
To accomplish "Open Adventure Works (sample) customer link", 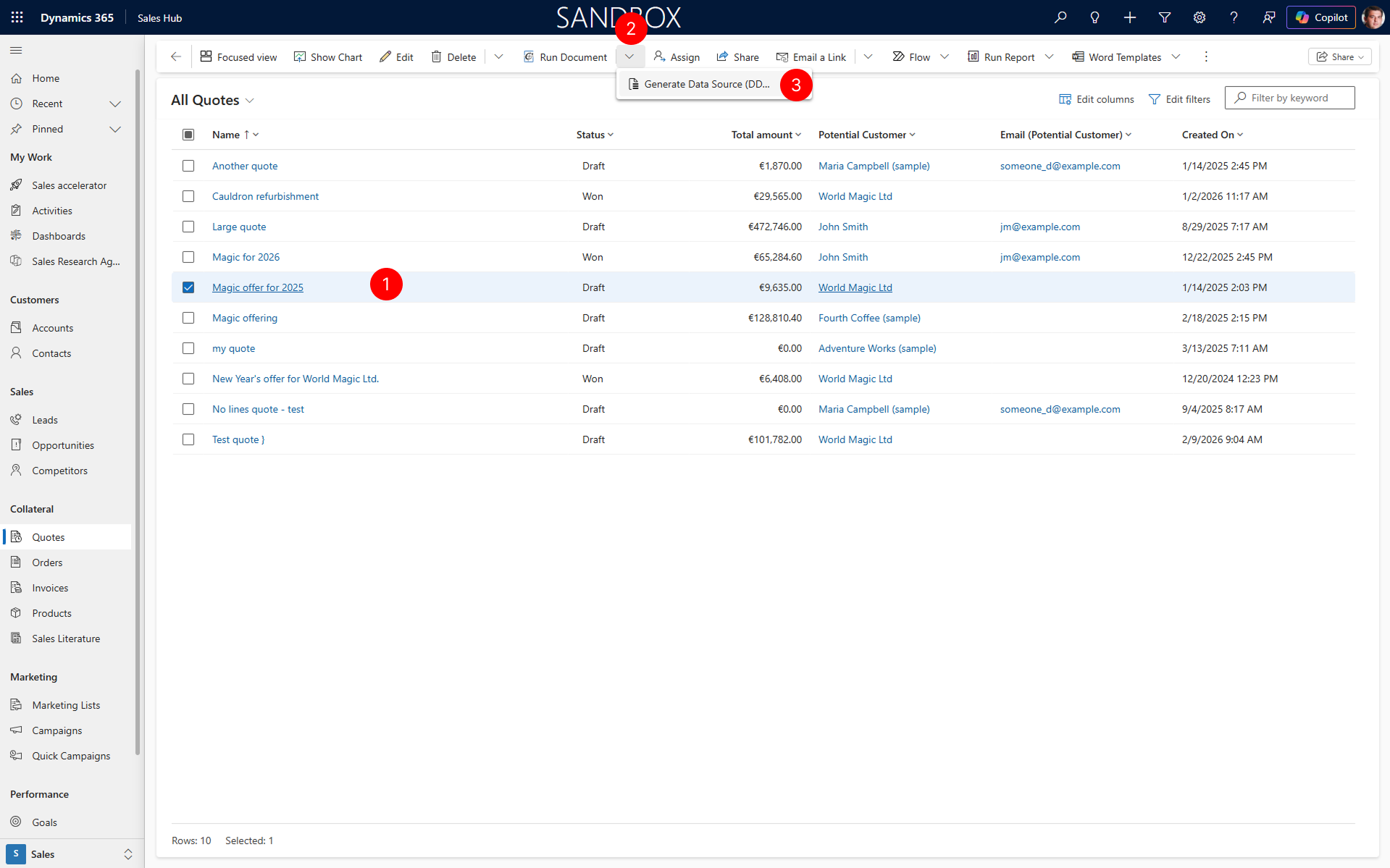I will (x=877, y=348).
